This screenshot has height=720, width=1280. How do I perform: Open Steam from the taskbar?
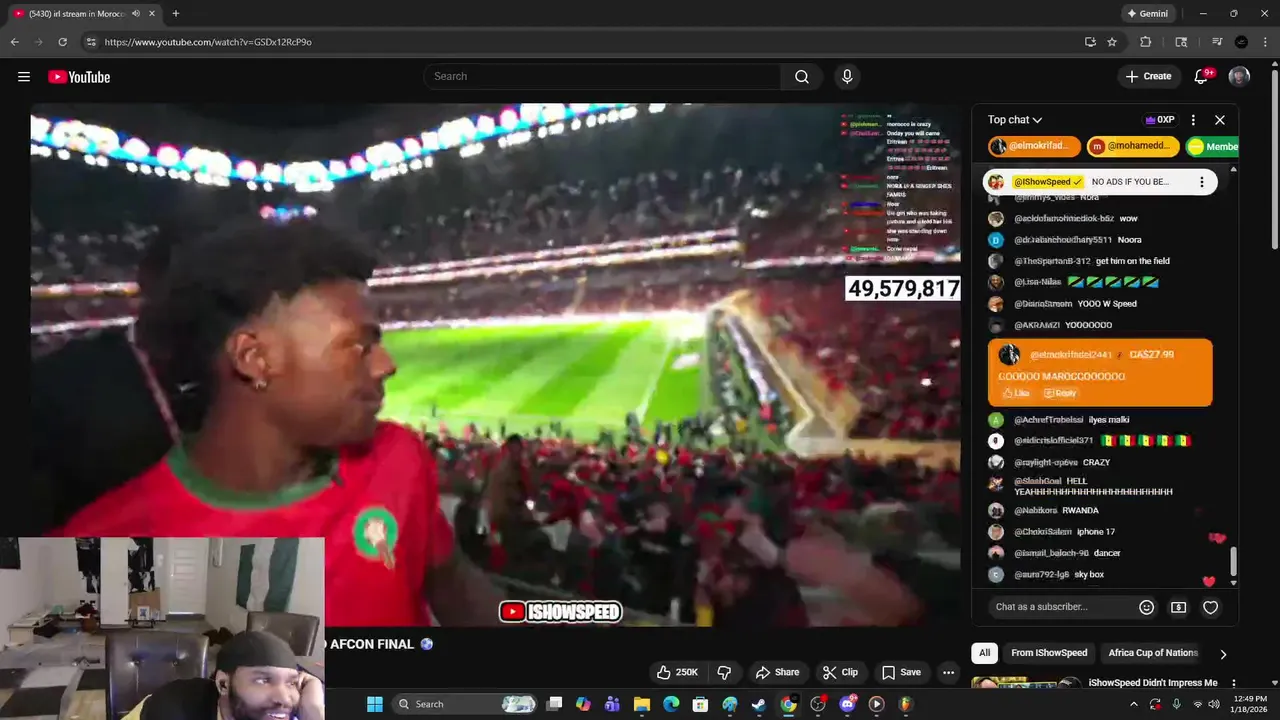pos(759,704)
